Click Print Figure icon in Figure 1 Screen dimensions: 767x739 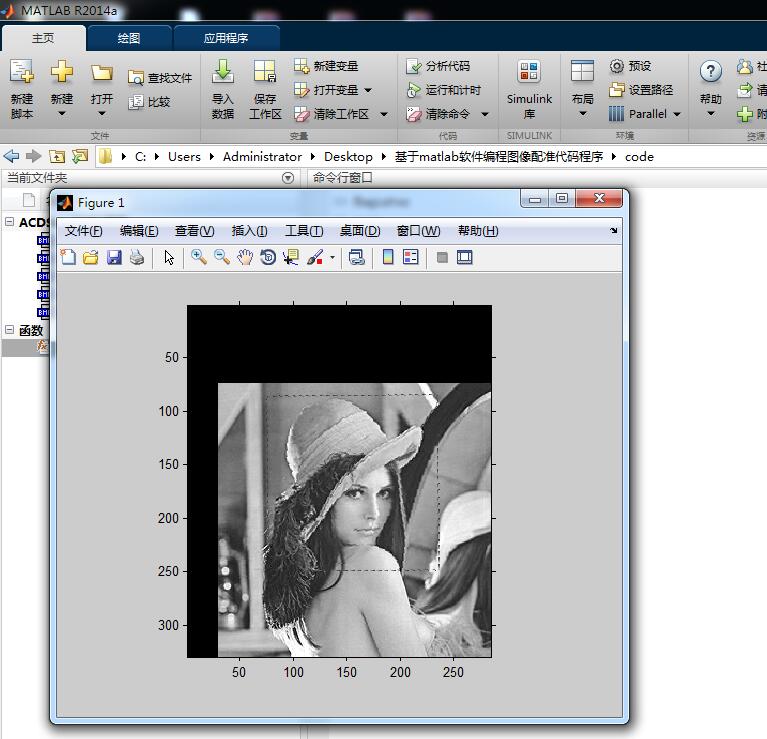[137, 257]
